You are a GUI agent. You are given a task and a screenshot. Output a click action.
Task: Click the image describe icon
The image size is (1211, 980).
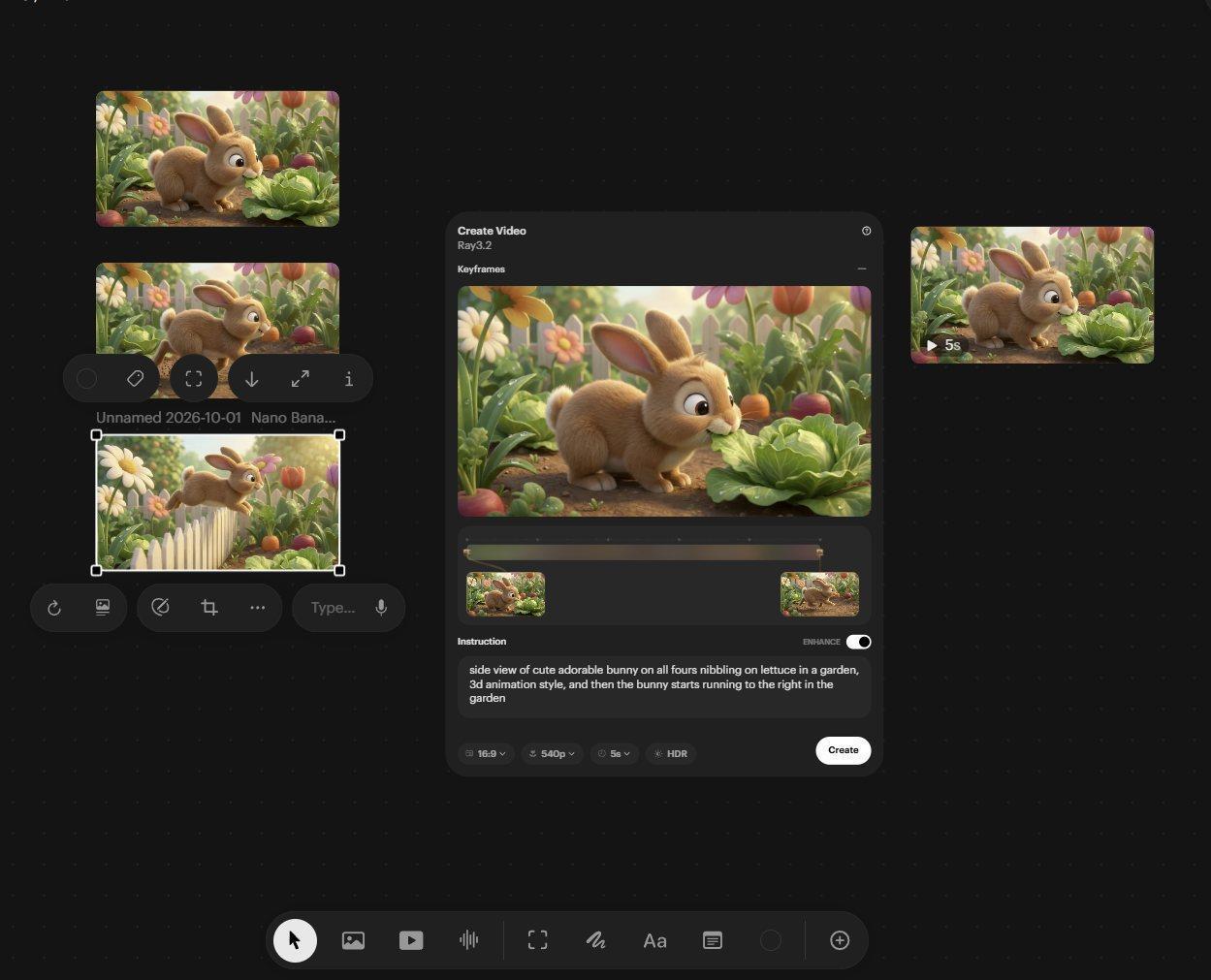click(x=103, y=608)
